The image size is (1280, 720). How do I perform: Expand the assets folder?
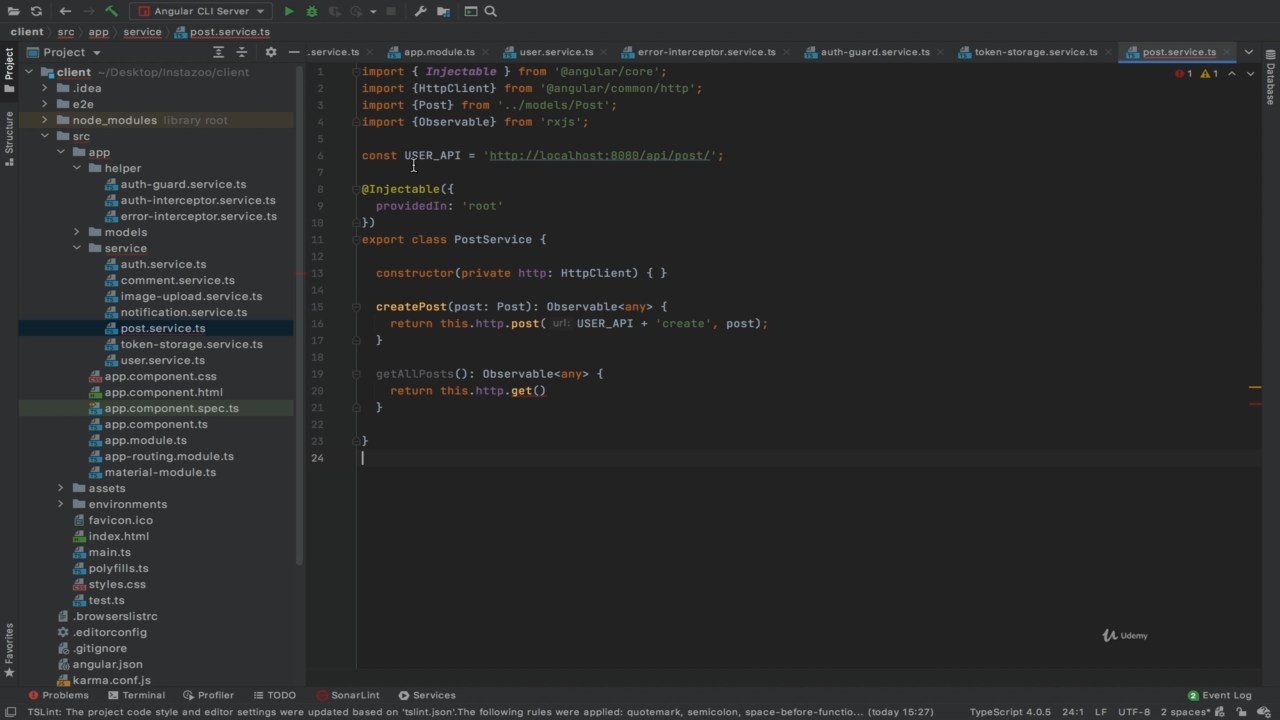pos(61,488)
